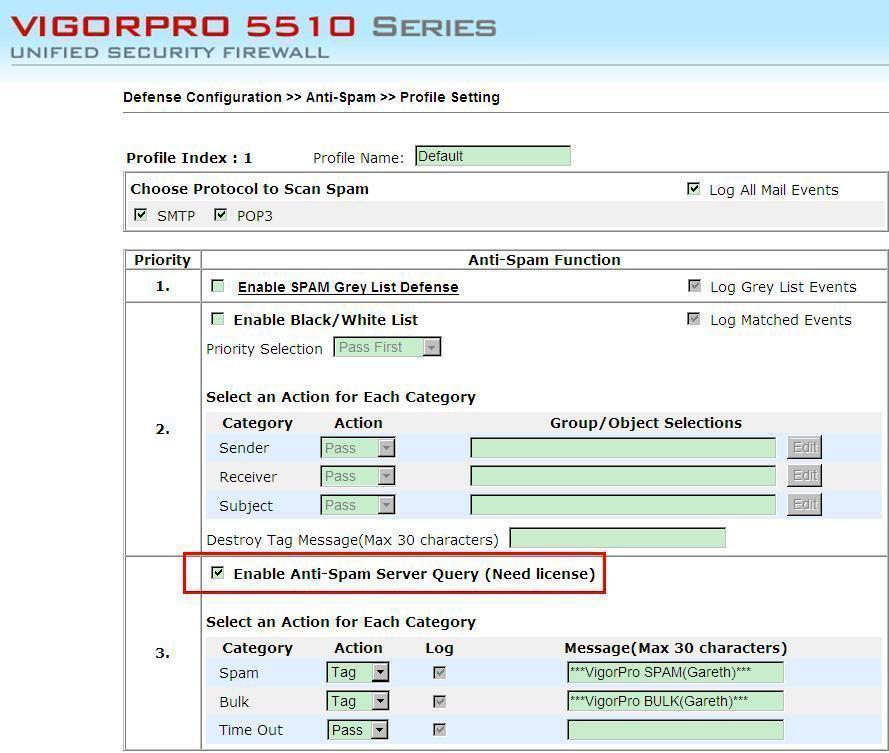This screenshot has height=753, width=889.
Task: Click the 'Priority Selection' label
Action: pos(264,349)
